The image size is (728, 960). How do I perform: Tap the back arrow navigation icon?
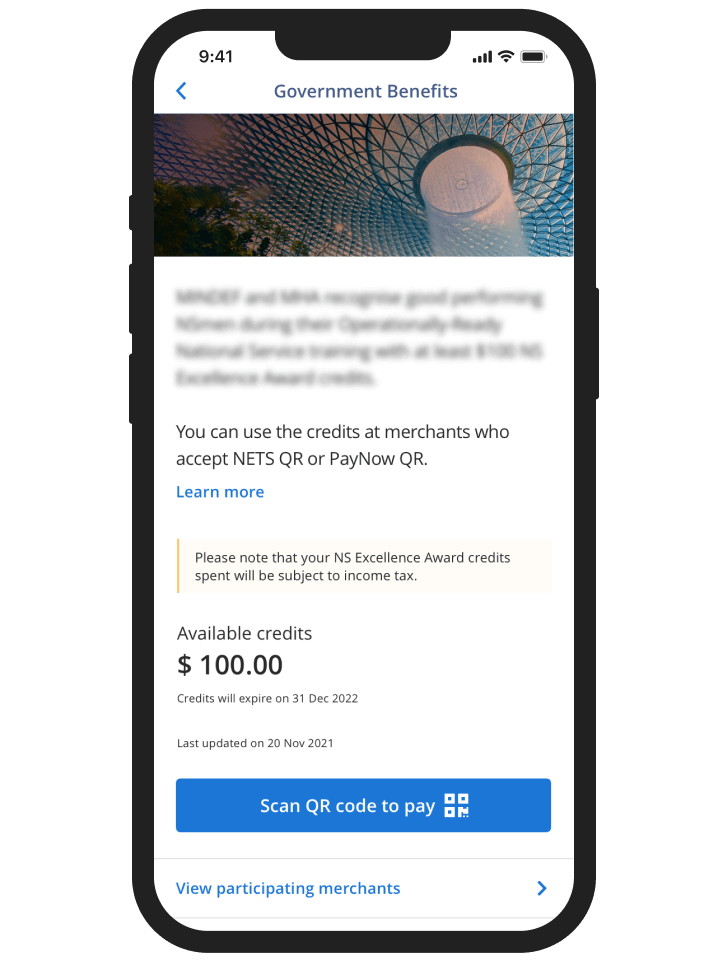click(181, 90)
